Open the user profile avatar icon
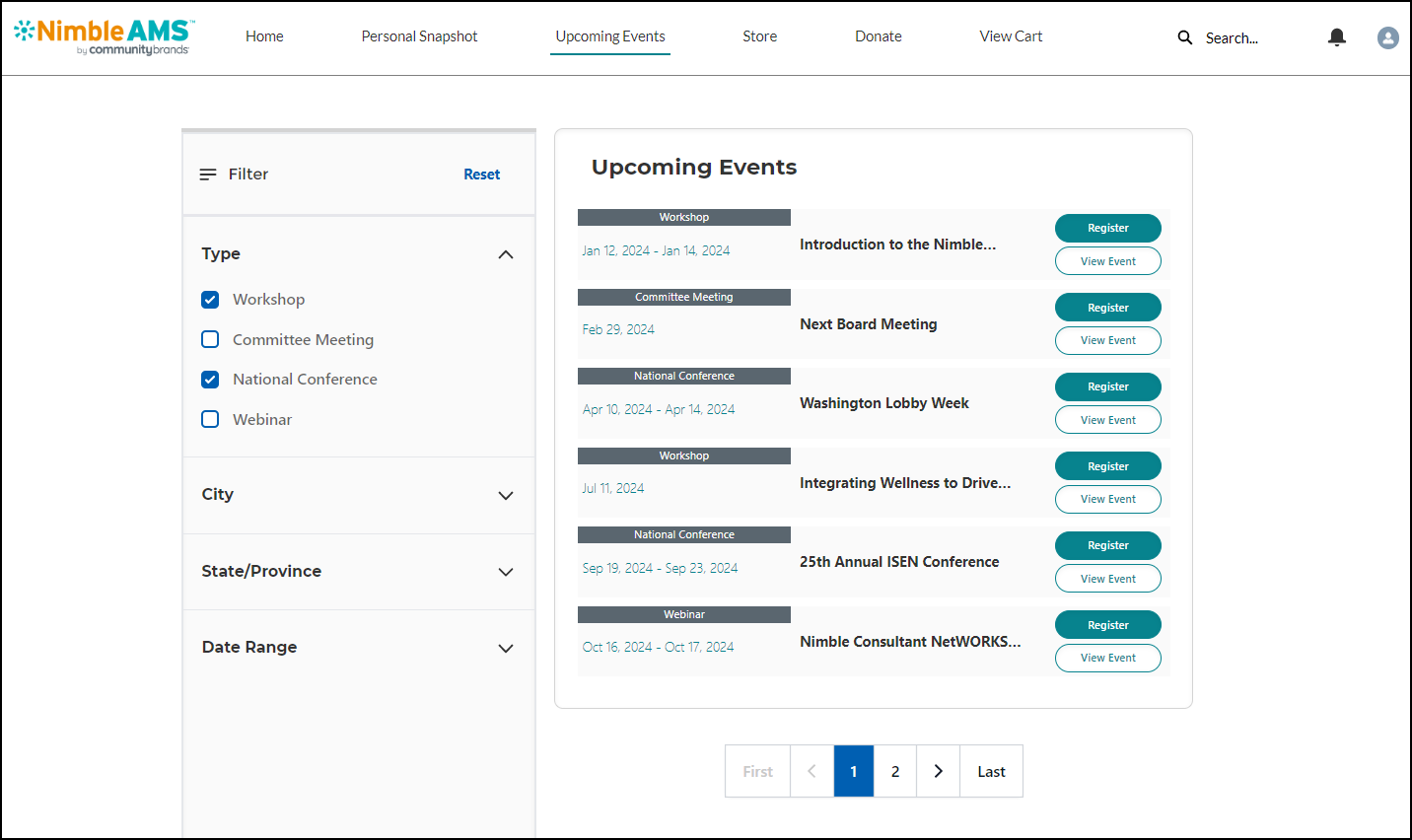Viewport: 1412px width, 840px height. point(1387,37)
